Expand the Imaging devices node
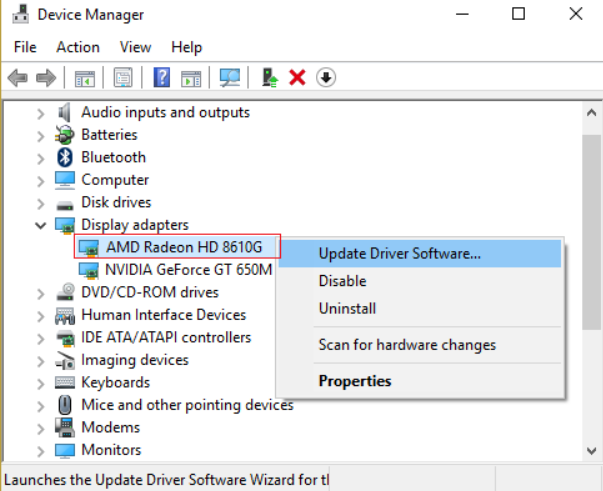This screenshot has width=603, height=491. coord(41,361)
